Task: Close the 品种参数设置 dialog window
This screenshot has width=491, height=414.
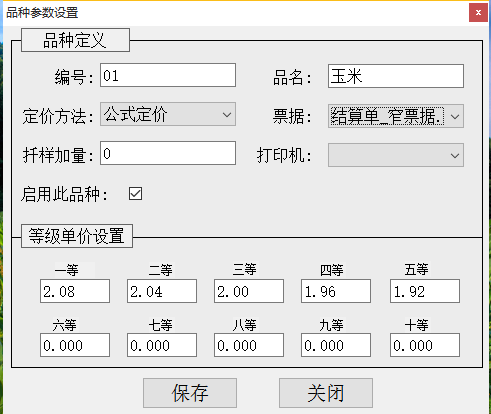Action: click(x=478, y=13)
